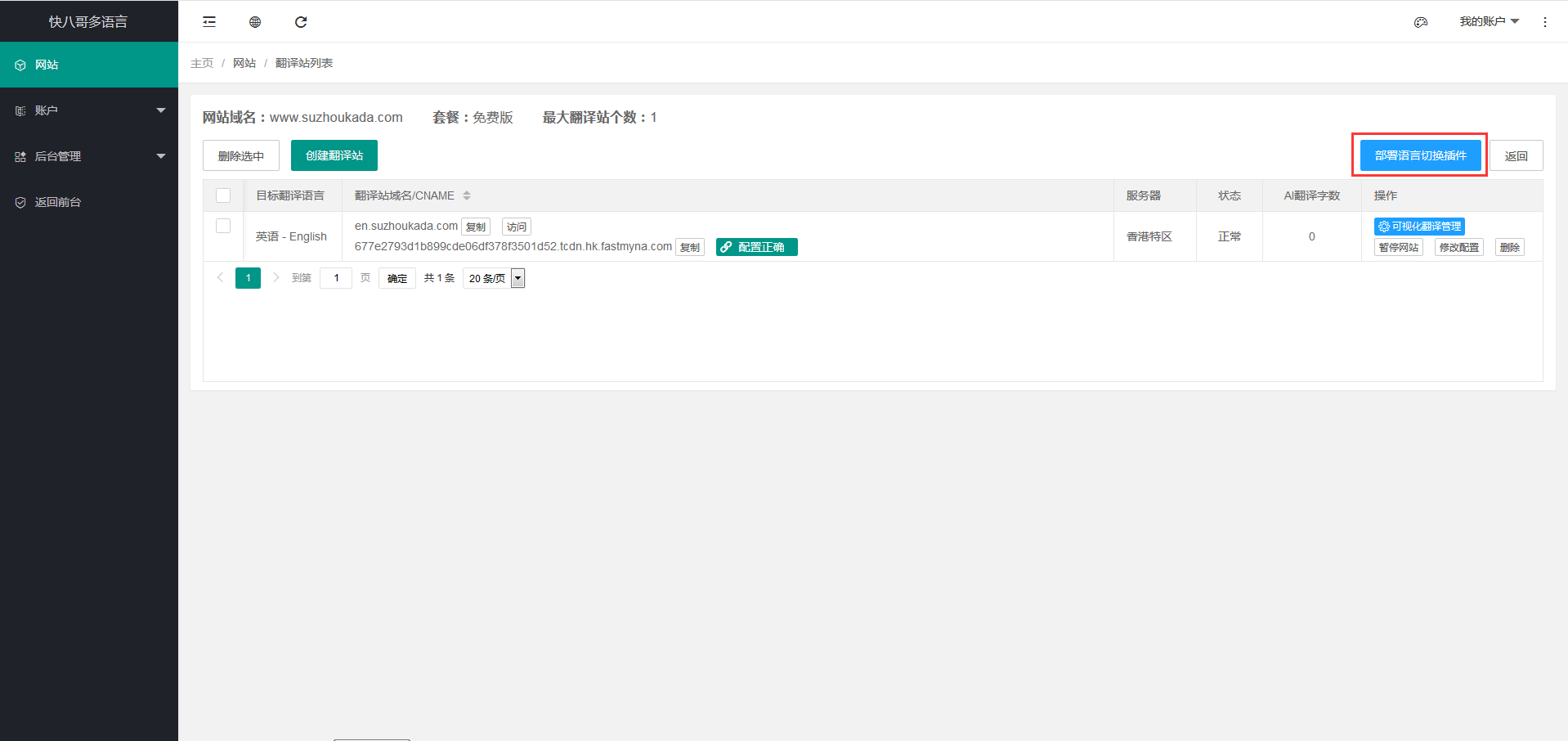1568x741 pixels.
Task: Open 可视化翻译管理
Action: (x=1419, y=227)
